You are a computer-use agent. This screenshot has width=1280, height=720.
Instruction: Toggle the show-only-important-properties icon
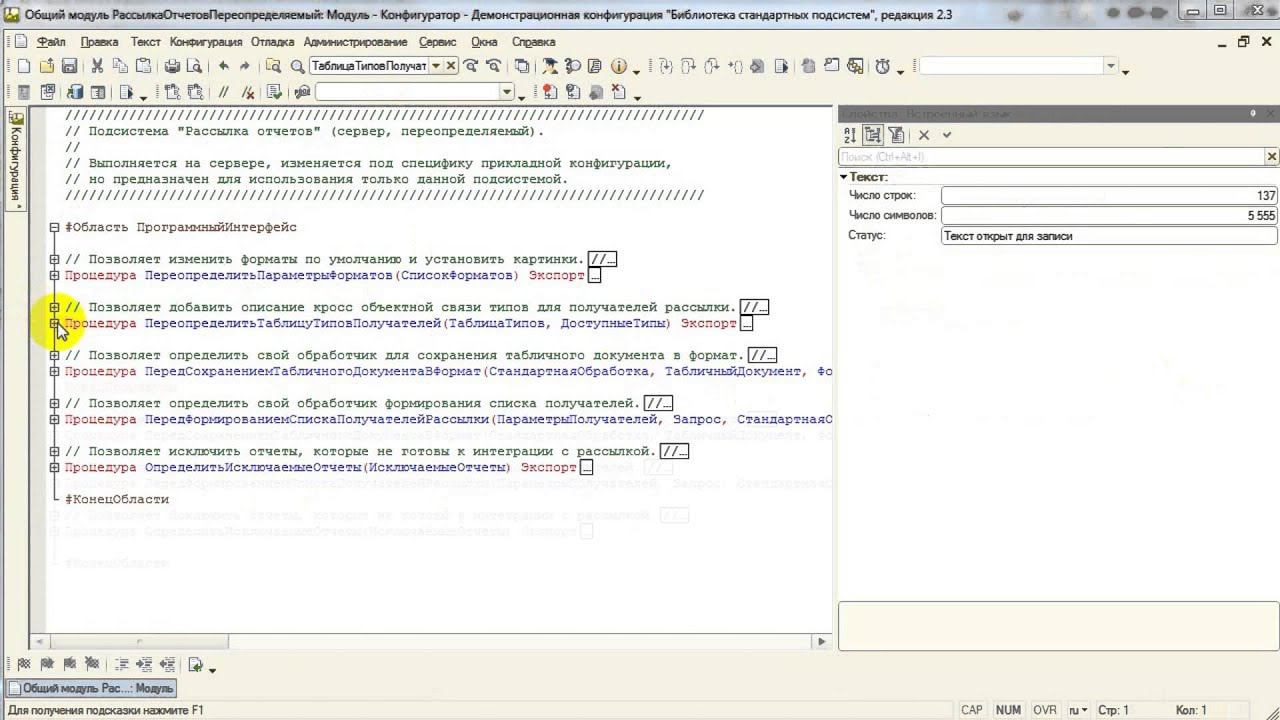coord(896,135)
